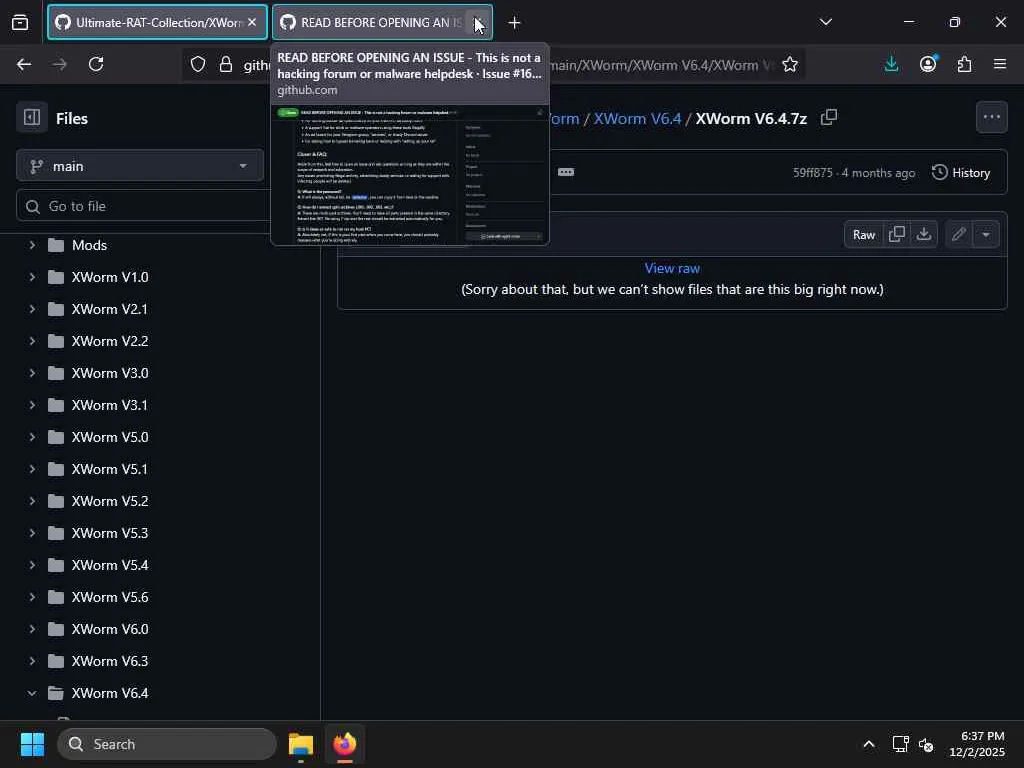
Task: Select the hovered issue tab preview thumbnail
Action: pos(410,175)
